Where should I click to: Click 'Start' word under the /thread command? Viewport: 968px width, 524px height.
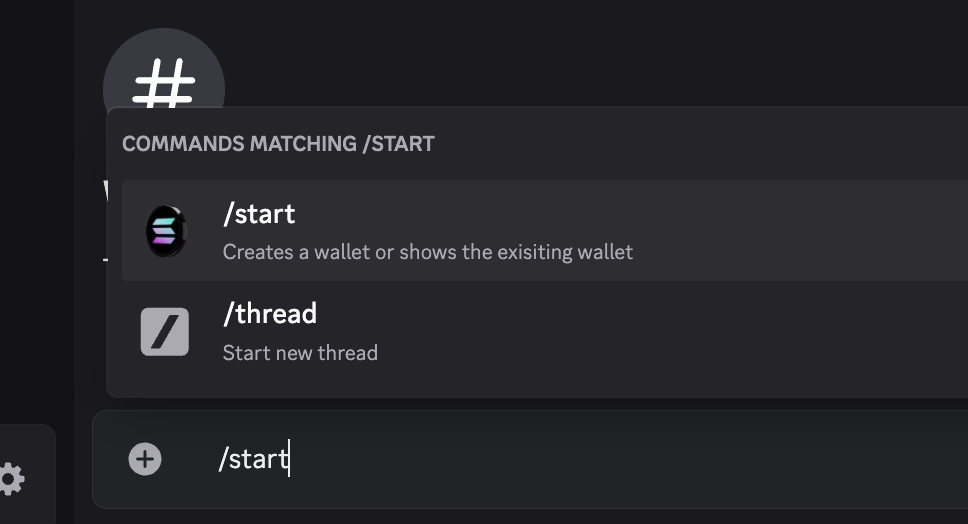click(244, 352)
